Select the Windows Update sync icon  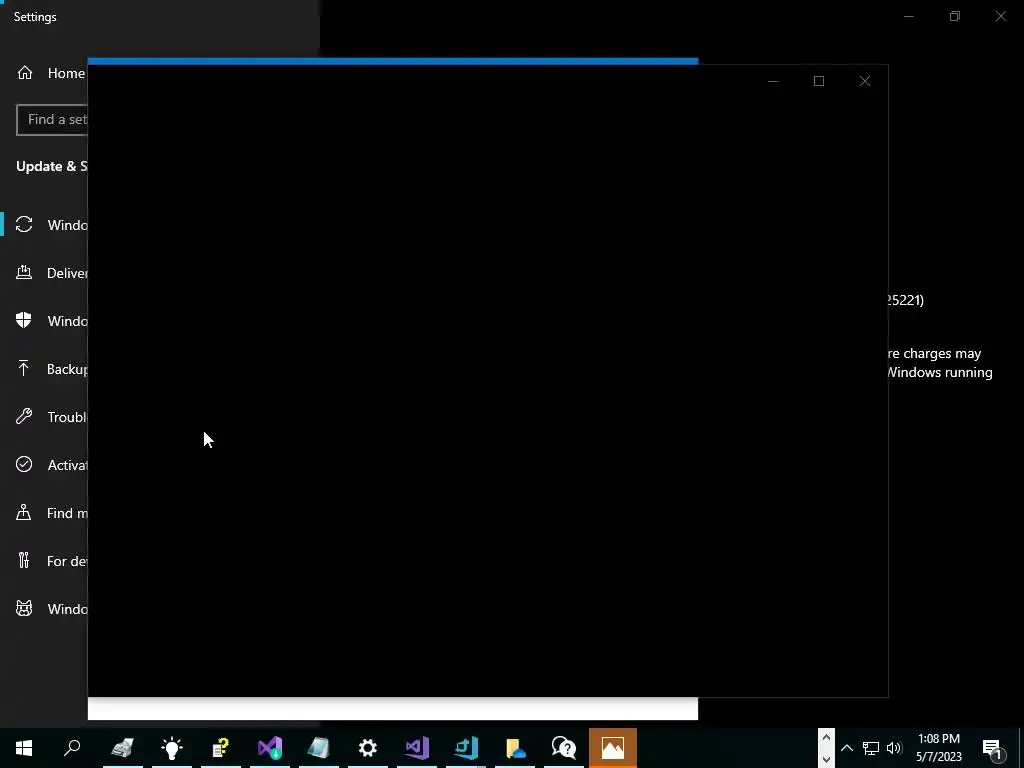[x=24, y=225]
